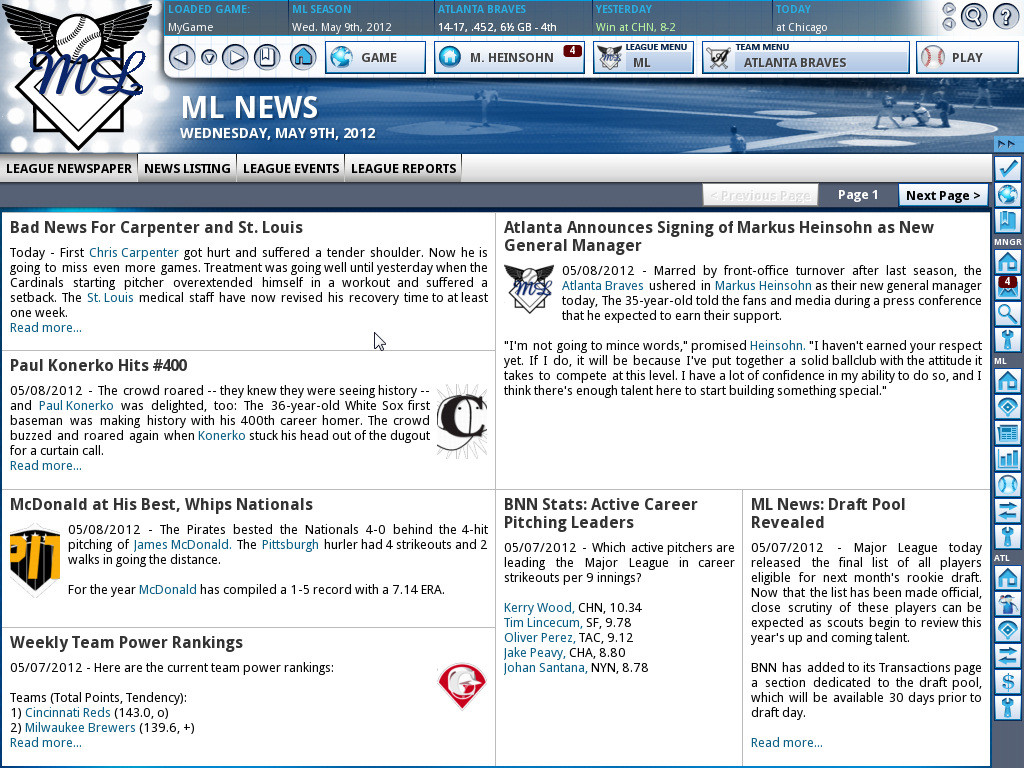Follow the Chris Carpenter player link
The width and height of the screenshot is (1024, 768).
click(134, 253)
